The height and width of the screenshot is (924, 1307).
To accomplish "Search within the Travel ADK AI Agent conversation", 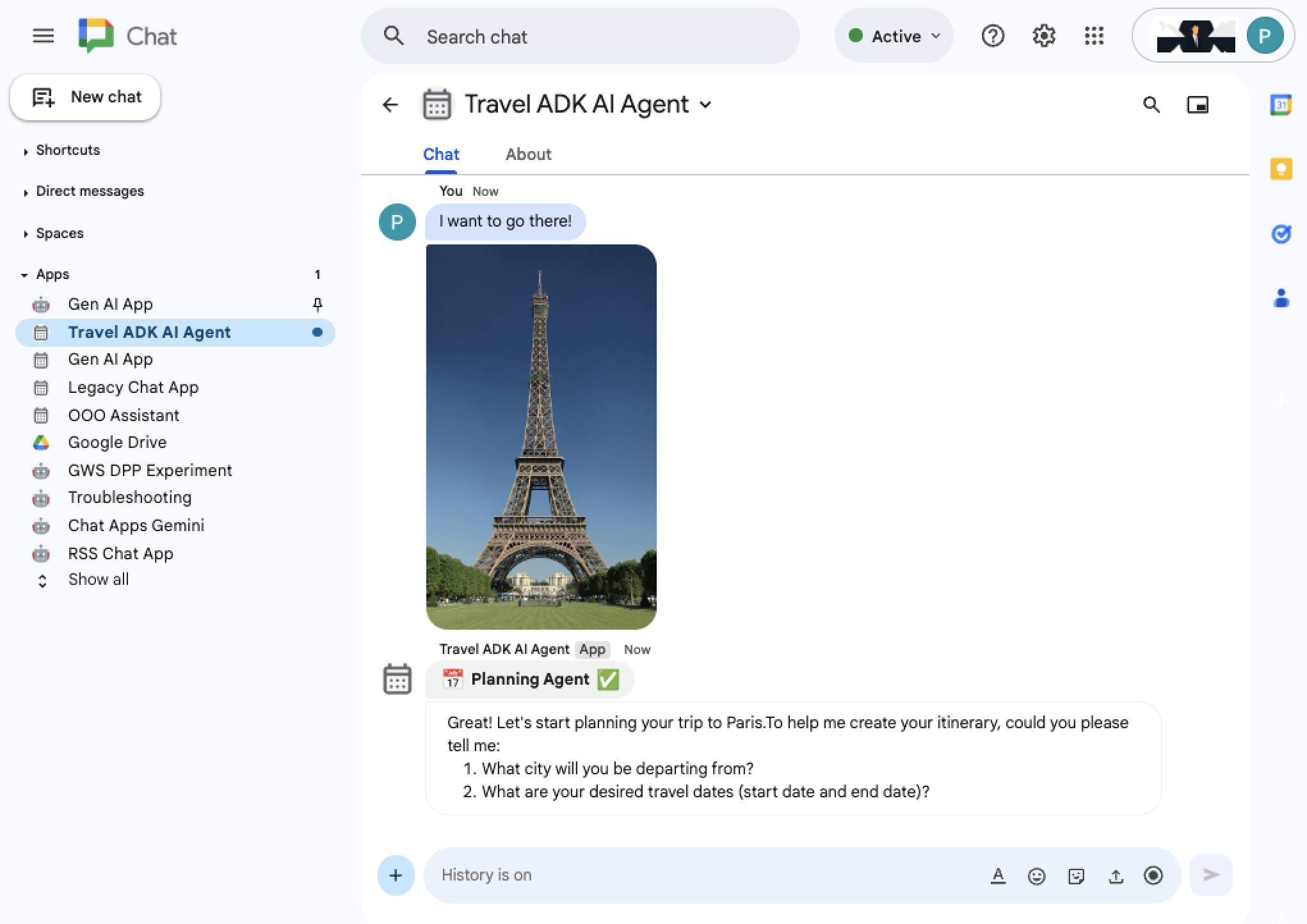I will [x=1151, y=104].
